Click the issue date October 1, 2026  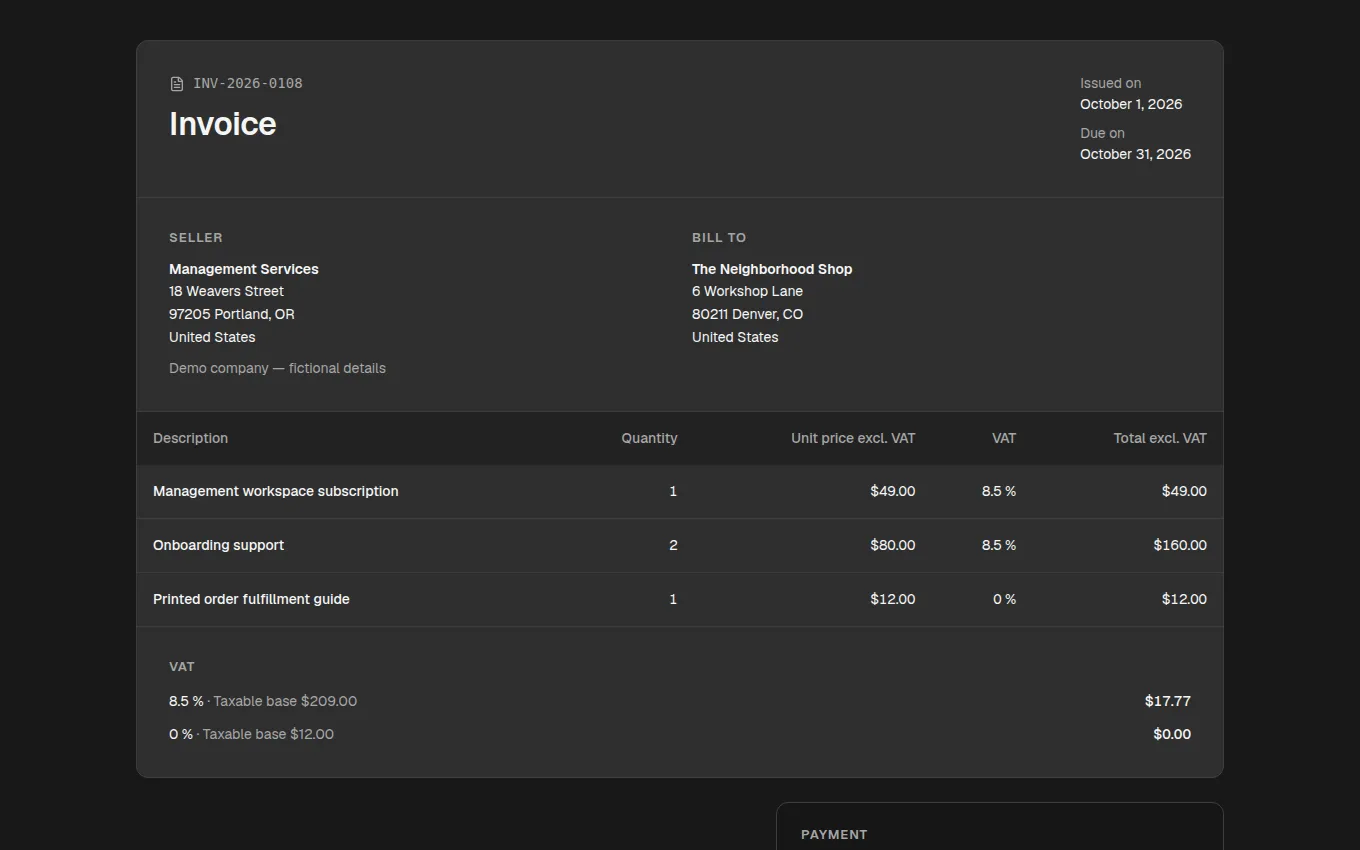tap(1131, 104)
